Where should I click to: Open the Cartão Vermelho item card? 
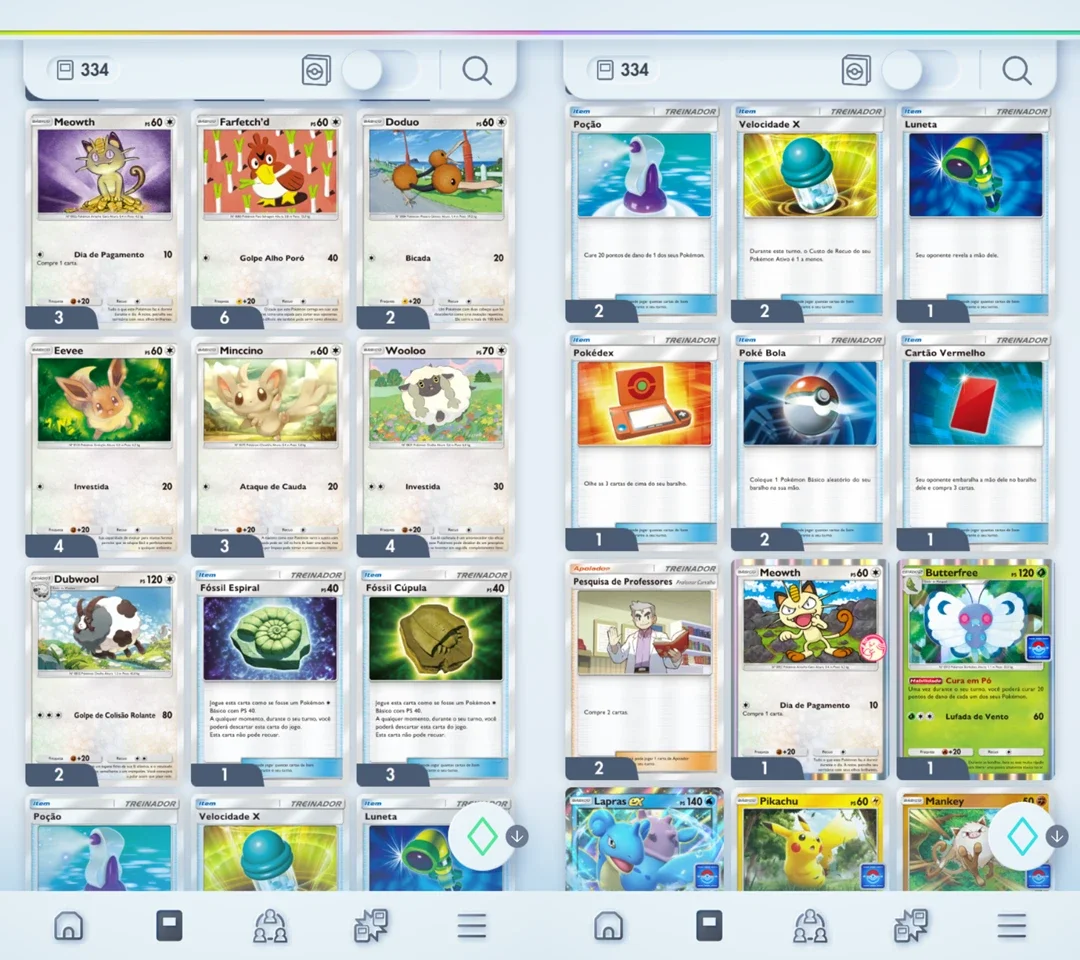coord(975,441)
